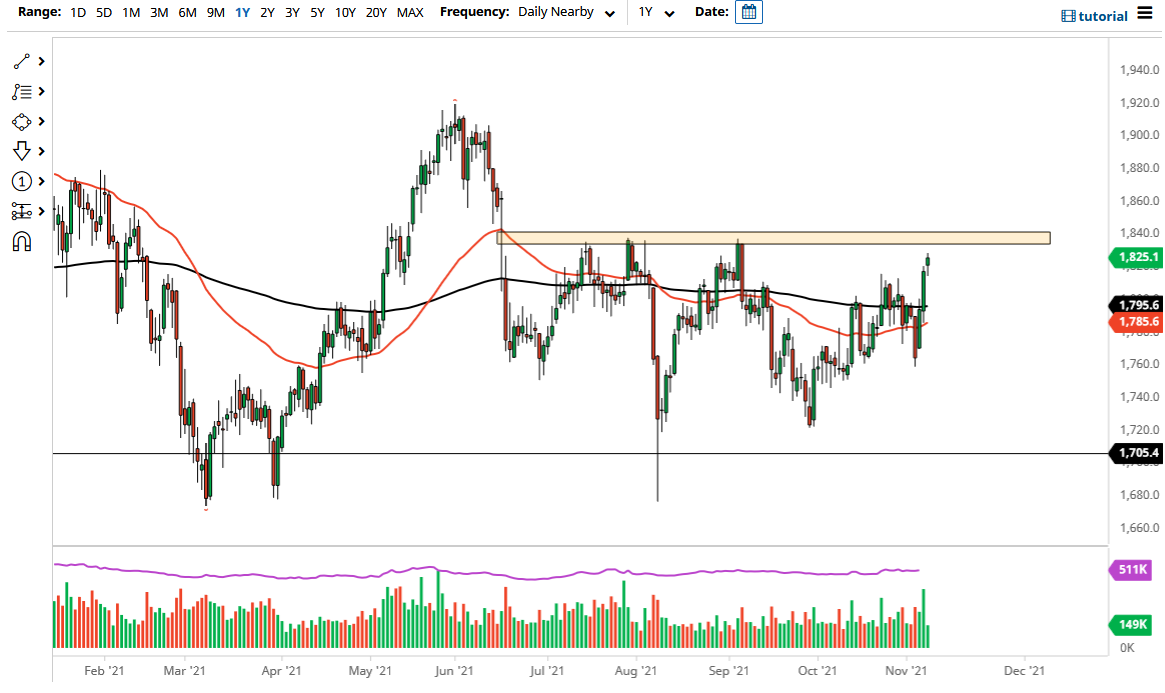Click the 1,785.6 red moving average label
Screen dimensions: 1165x693
click(x=1135, y=322)
